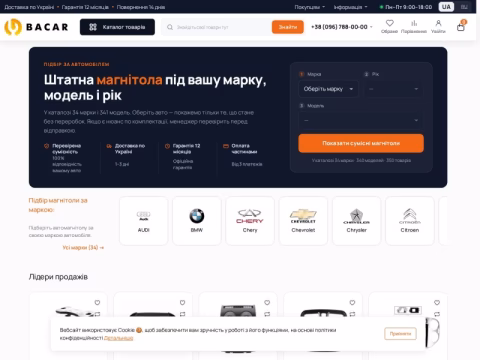Select the BMW brand card
This screenshot has width=480, height=360.
pyautogui.click(x=197, y=221)
